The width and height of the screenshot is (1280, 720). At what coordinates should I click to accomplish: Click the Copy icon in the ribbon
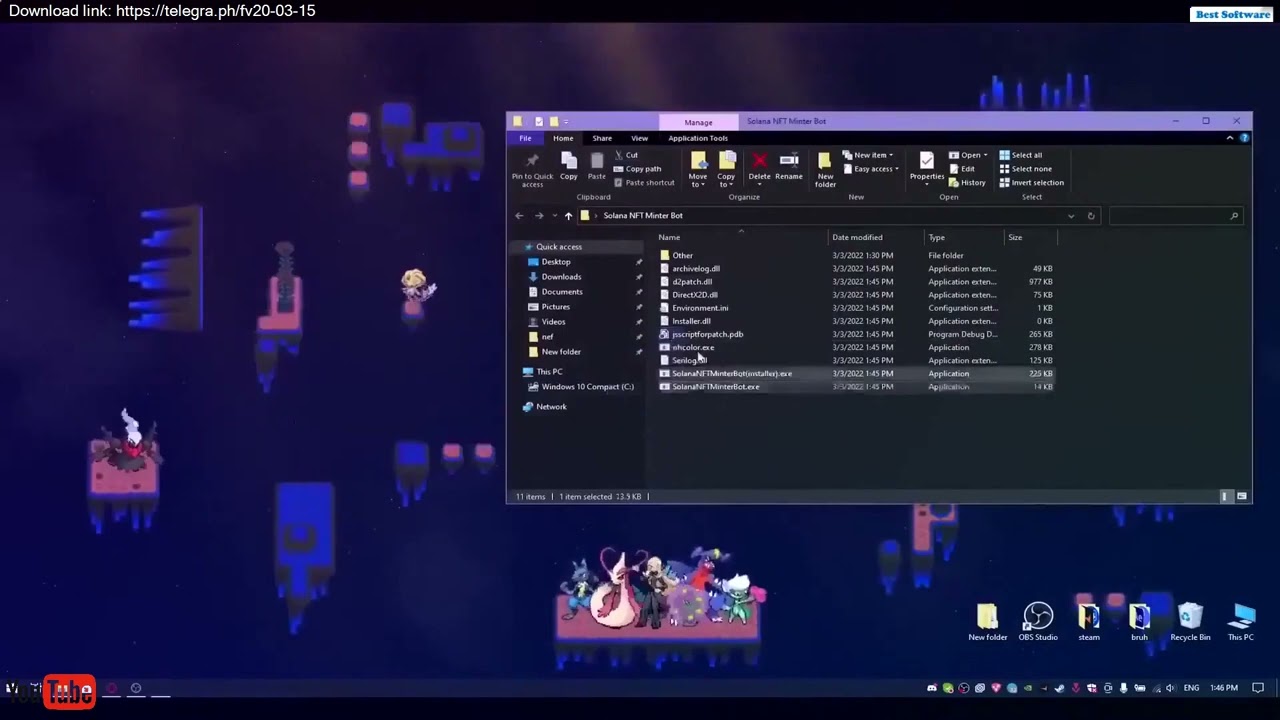(568, 166)
